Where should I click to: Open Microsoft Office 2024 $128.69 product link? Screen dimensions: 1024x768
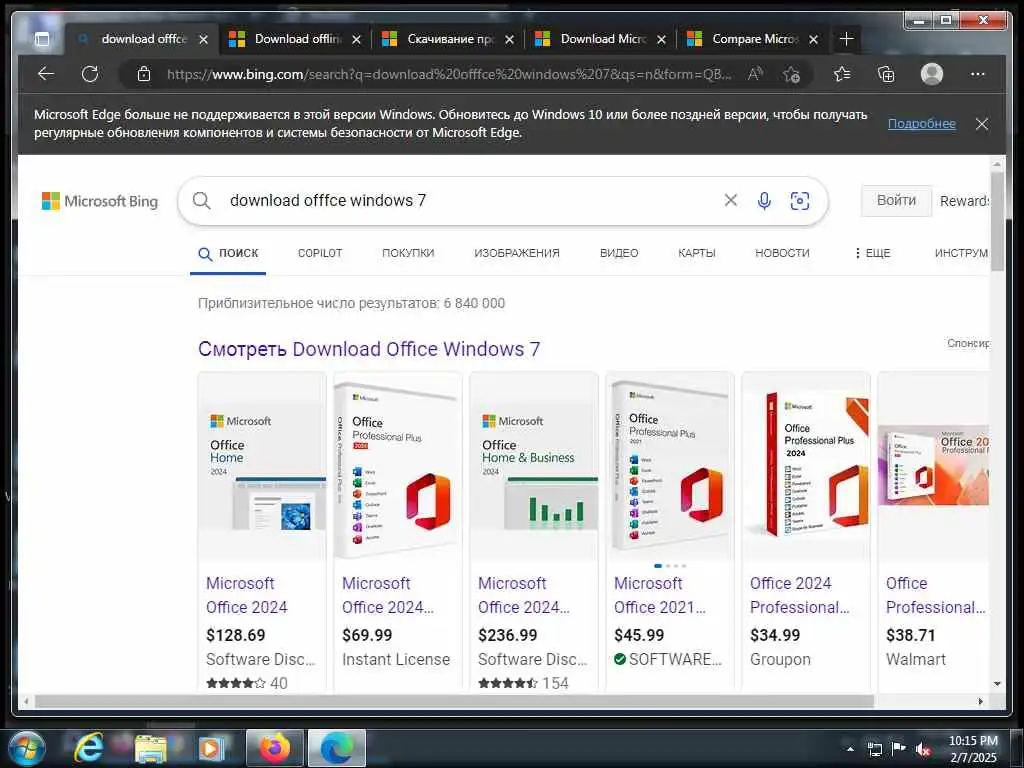(x=247, y=595)
